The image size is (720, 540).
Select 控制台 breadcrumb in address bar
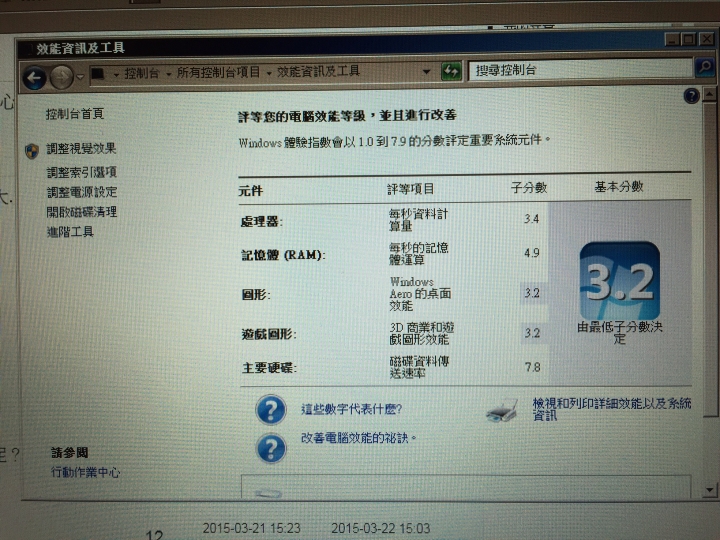click(x=141, y=73)
